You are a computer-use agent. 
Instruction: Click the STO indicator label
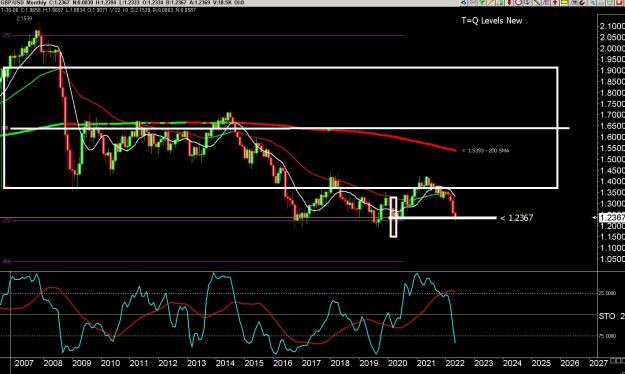pyautogui.click(x=607, y=316)
